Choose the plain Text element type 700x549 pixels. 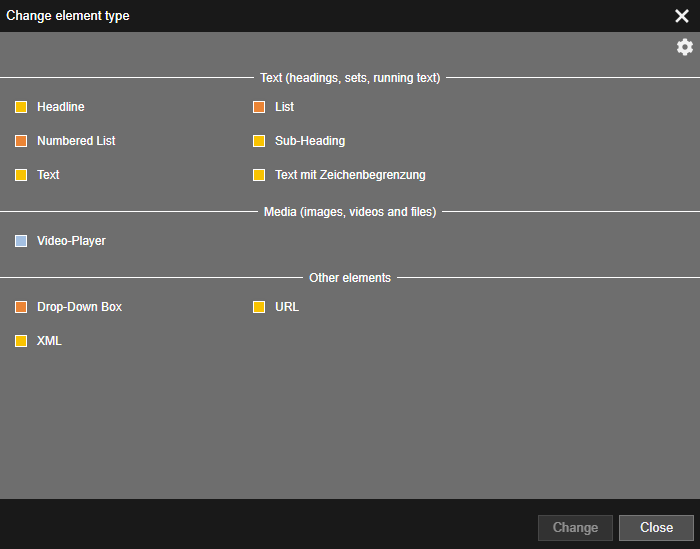pyautogui.click(x=48, y=175)
